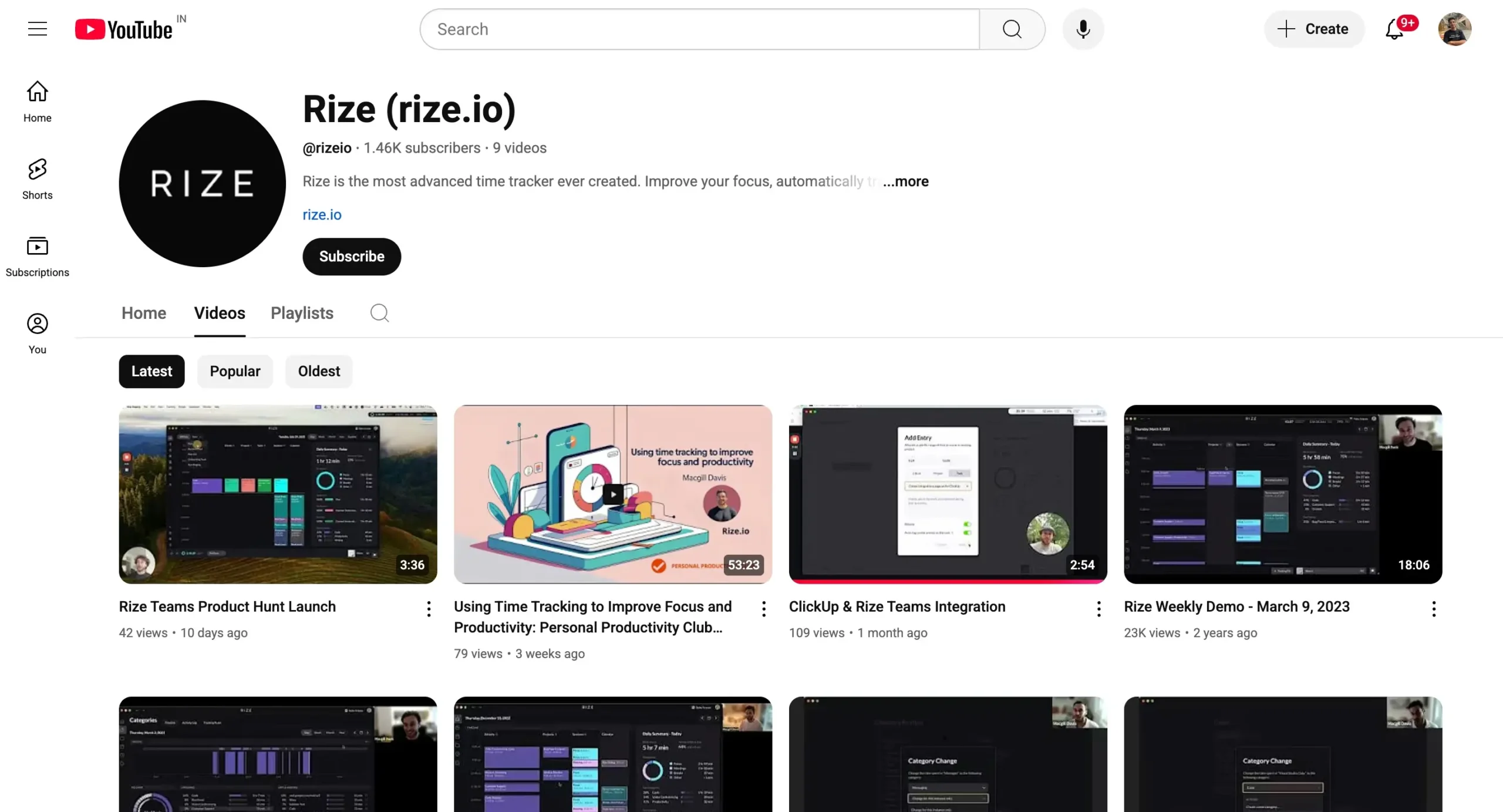Click the Rize channel avatar
Image resolution: width=1503 pixels, height=812 pixels.
[202, 183]
